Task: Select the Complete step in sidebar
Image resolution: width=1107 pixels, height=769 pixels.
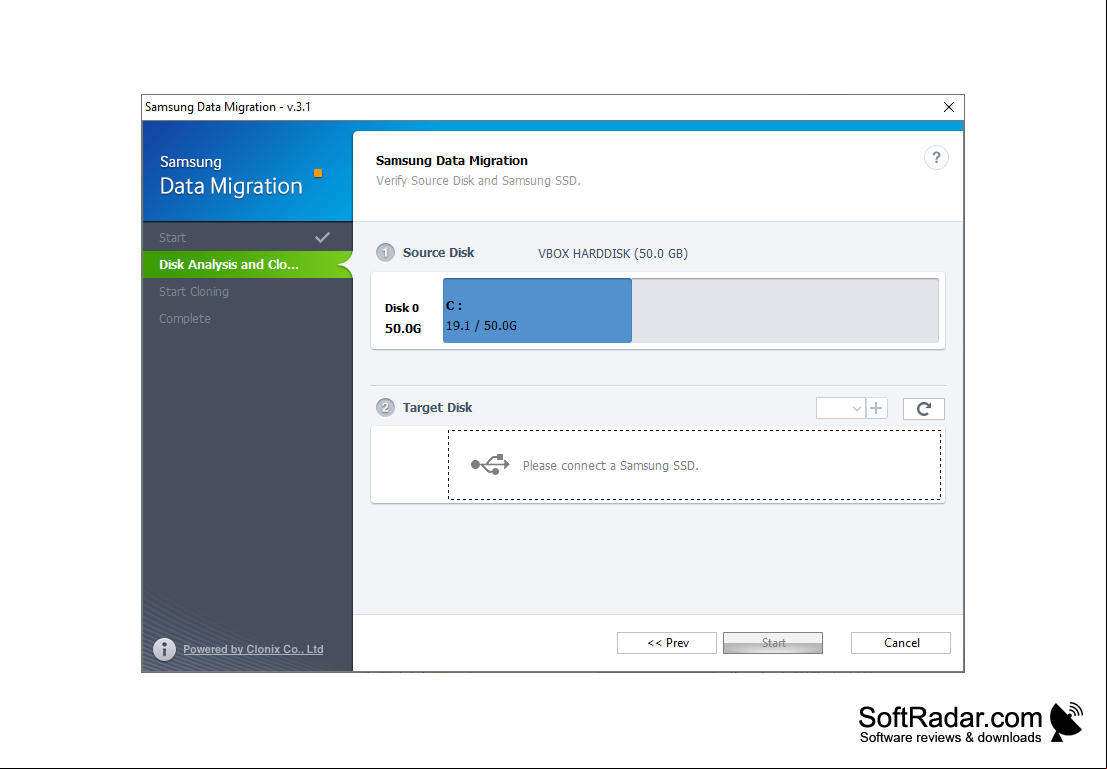Action: coord(247,318)
